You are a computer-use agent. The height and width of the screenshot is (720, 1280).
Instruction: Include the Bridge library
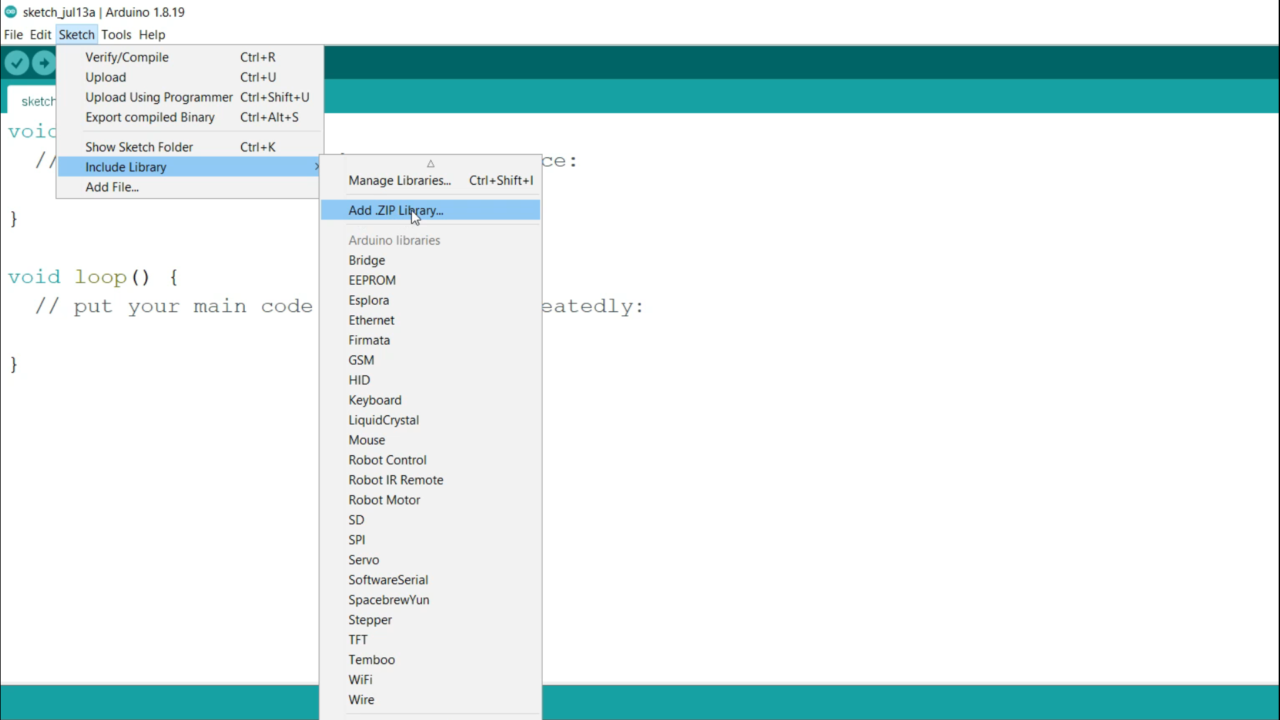coord(430,260)
